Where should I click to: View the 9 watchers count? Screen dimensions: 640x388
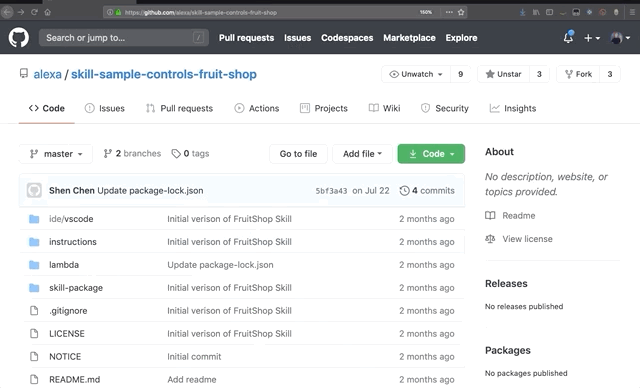460,74
